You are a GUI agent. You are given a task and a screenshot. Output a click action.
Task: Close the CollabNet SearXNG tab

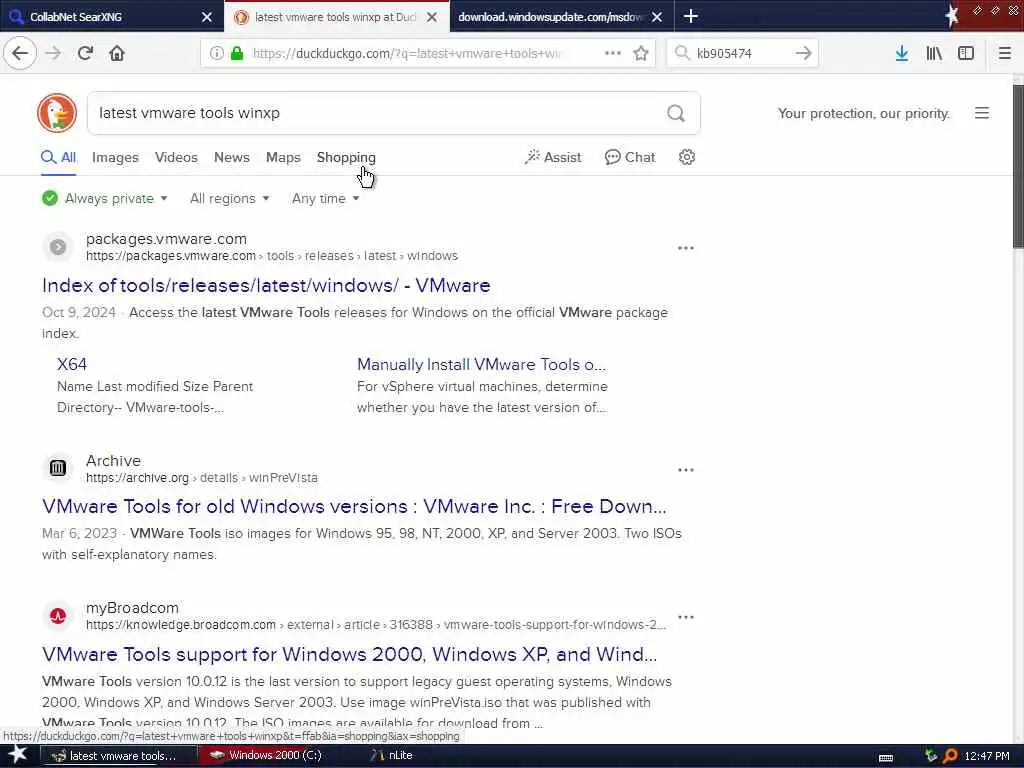[x=206, y=17]
